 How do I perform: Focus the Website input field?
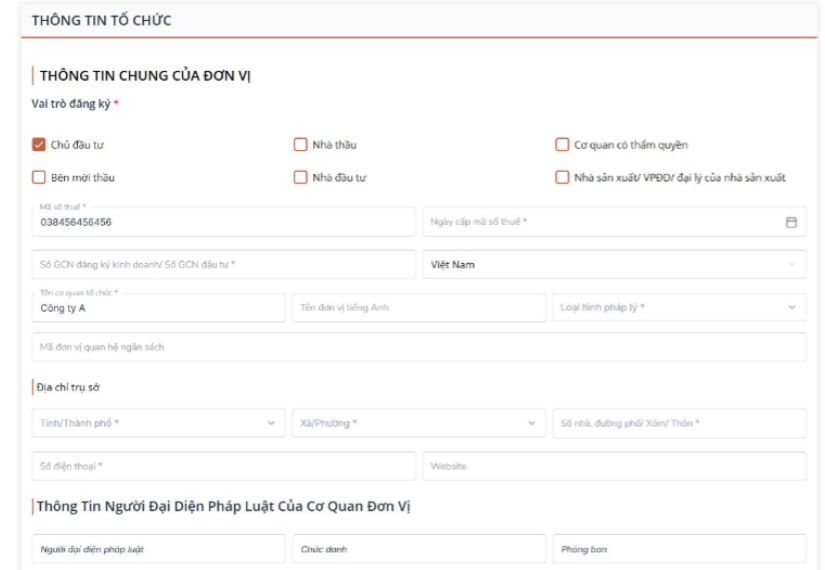pyautogui.click(x=614, y=466)
